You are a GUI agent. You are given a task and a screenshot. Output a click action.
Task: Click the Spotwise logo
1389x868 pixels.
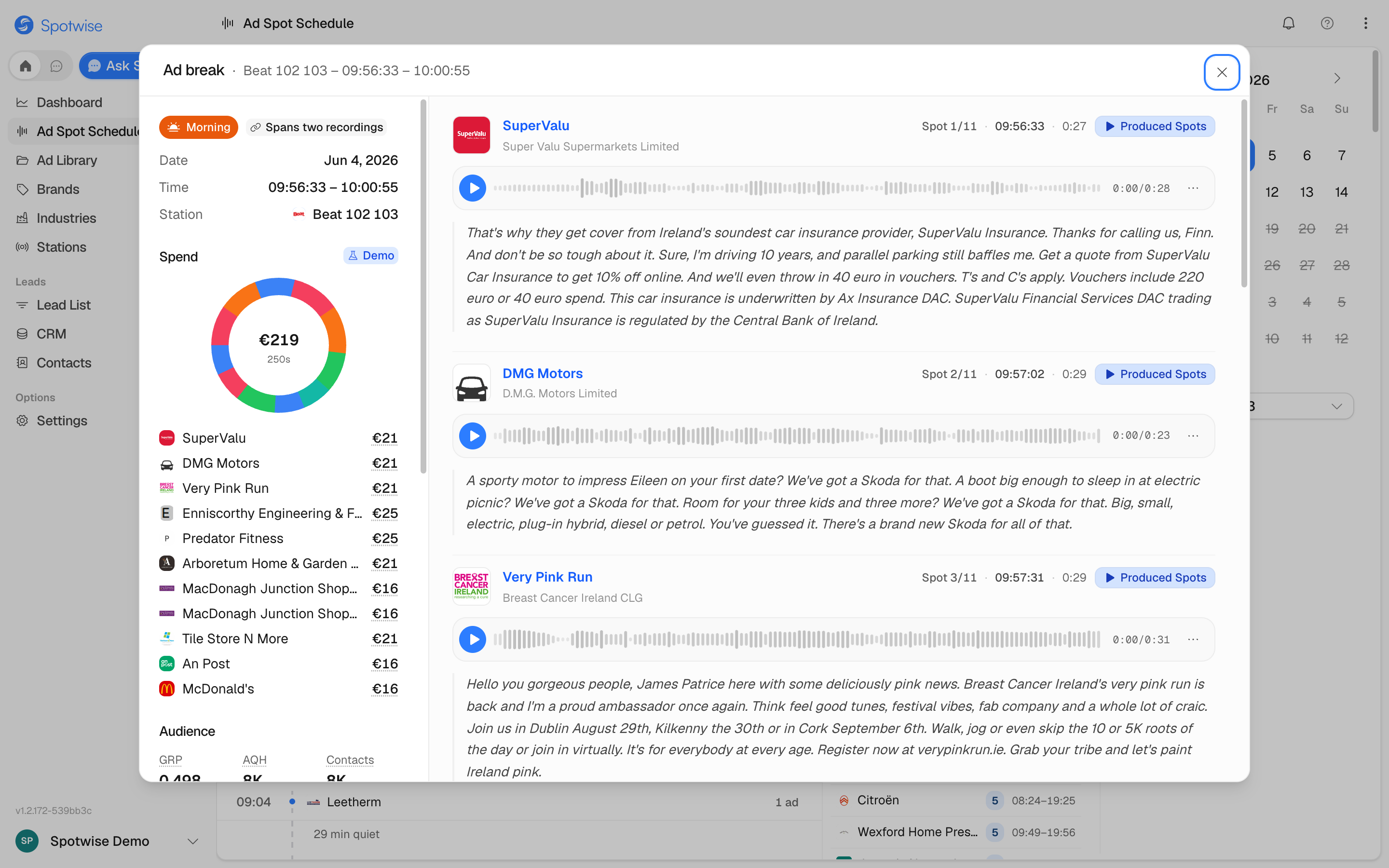point(58,25)
